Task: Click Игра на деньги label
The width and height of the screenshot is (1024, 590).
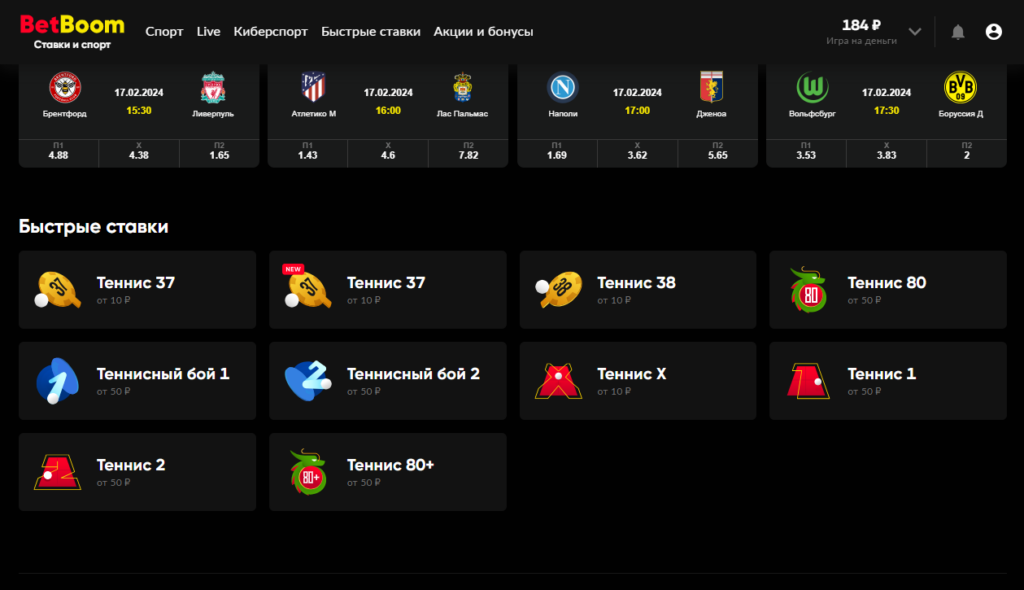Action: (861, 41)
